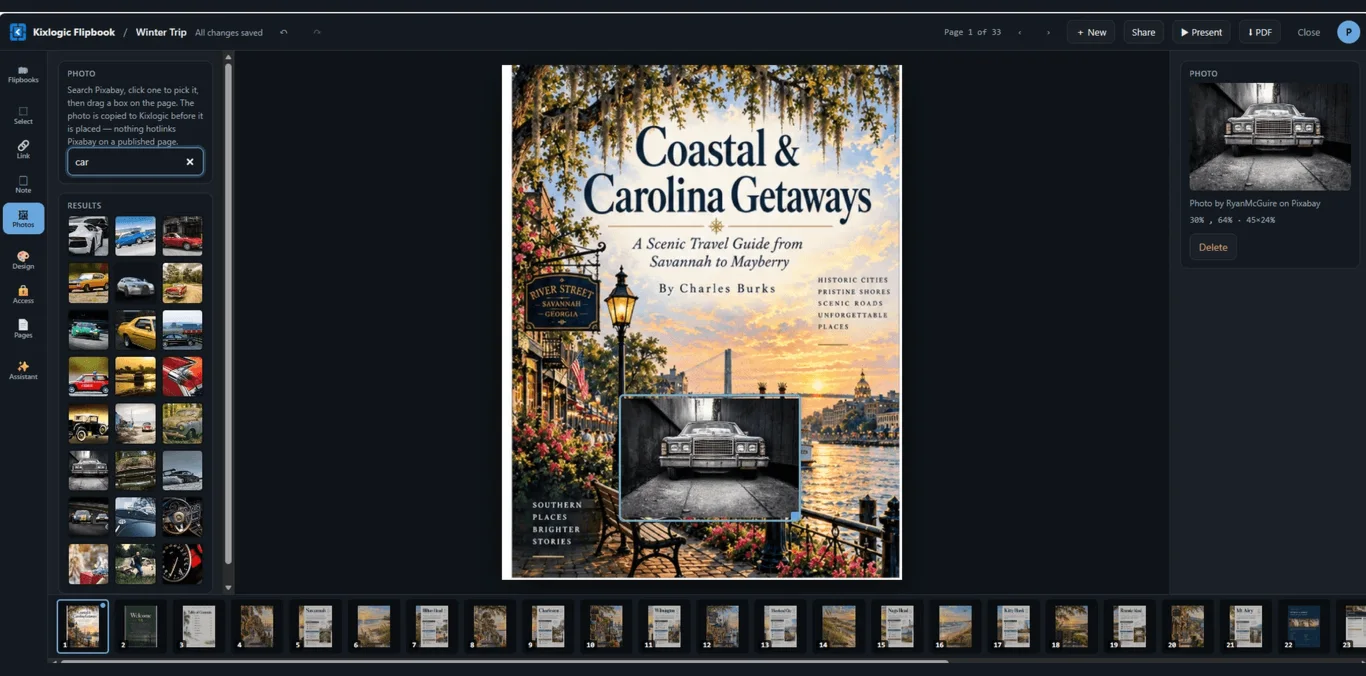This screenshot has height=676, width=1366.
Task: Click the 'Page 1 of 33' indicator
Action: coord(972,32)
